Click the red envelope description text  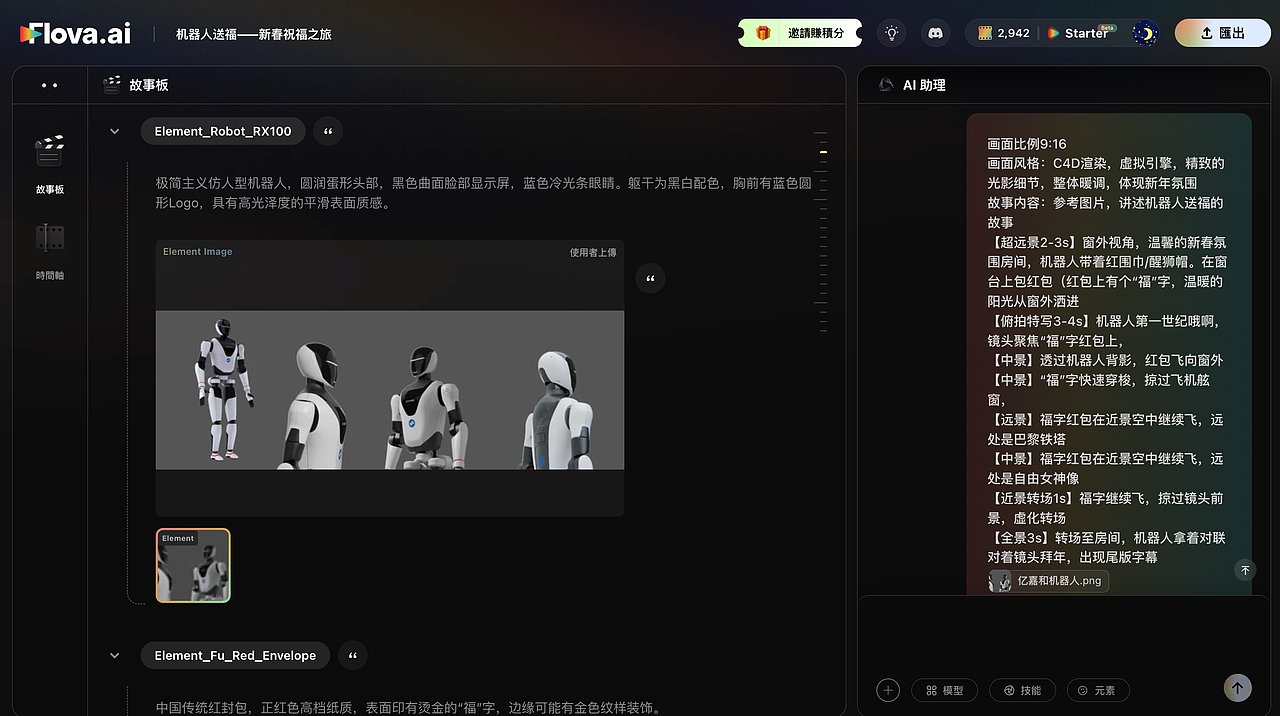coord(409,708)
